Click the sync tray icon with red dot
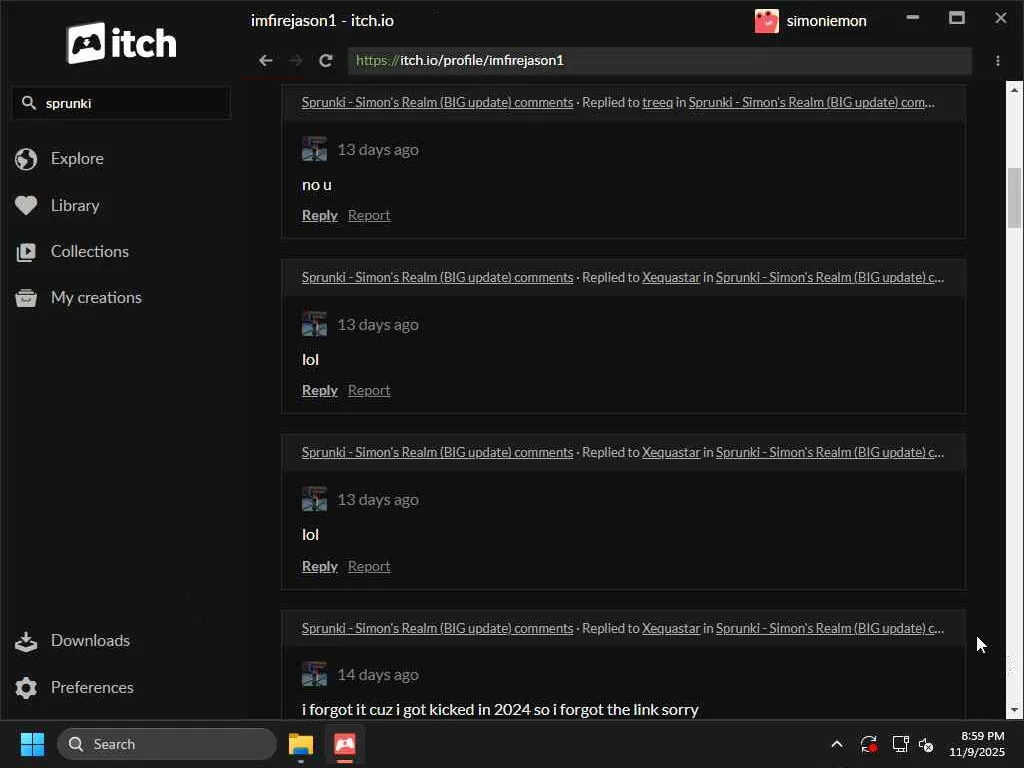 pyautogui.click(x=868, y=744)
